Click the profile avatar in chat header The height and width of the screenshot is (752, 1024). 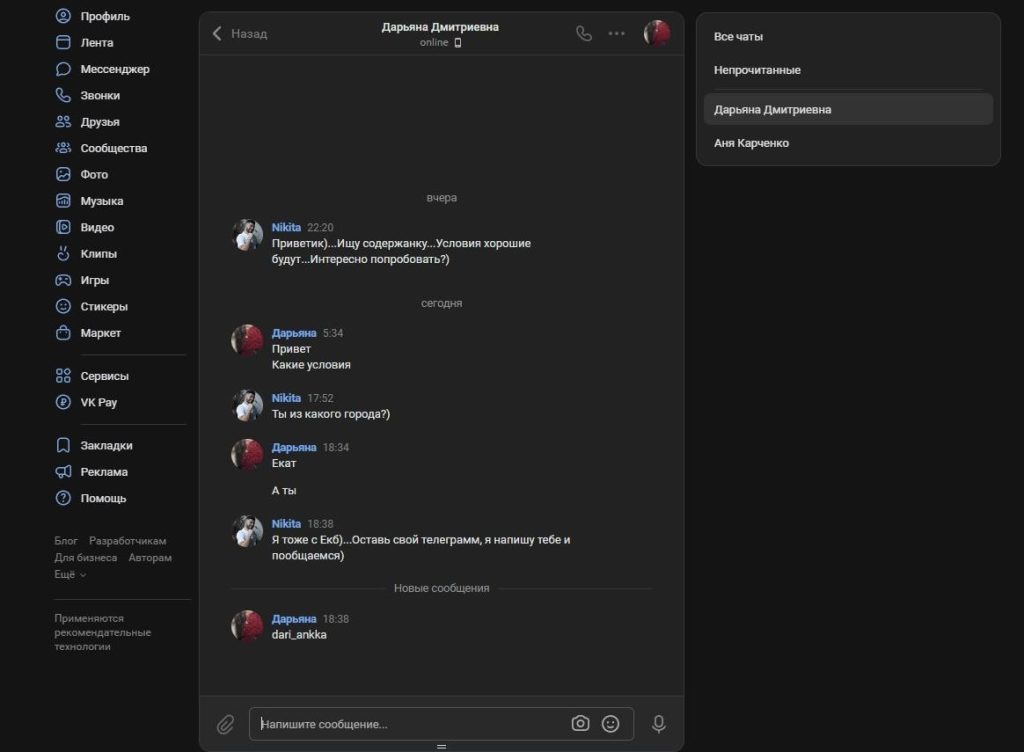pos(657,33)
